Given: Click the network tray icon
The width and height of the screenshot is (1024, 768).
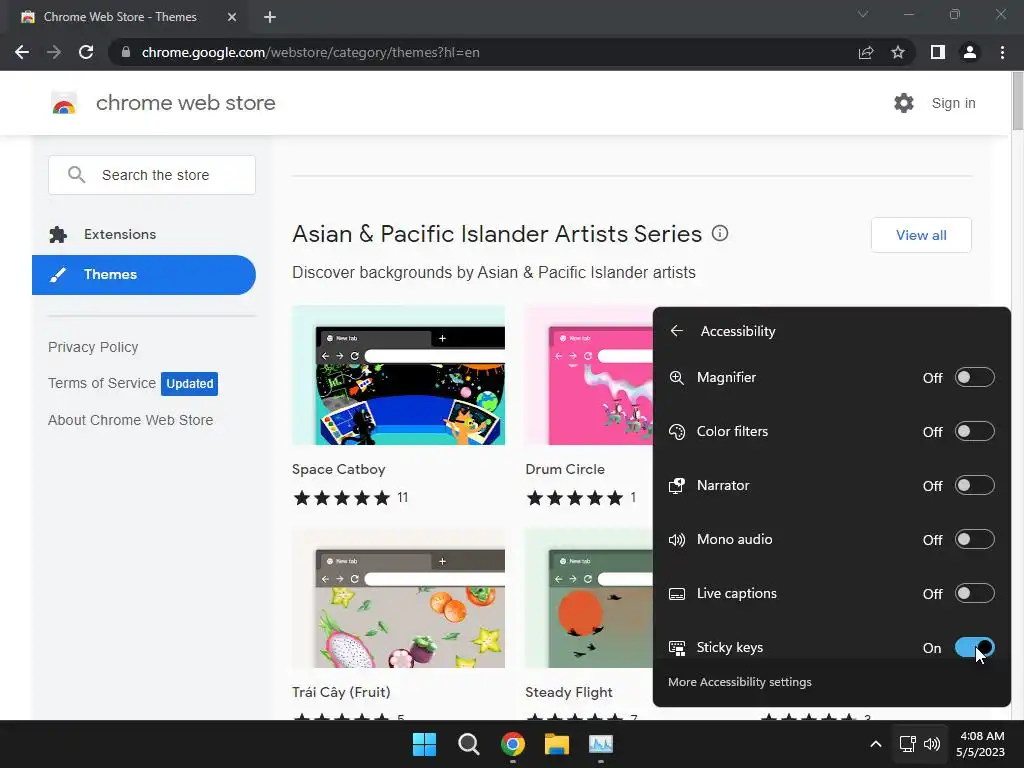Looking at the screenshot, I should point(907,744).
